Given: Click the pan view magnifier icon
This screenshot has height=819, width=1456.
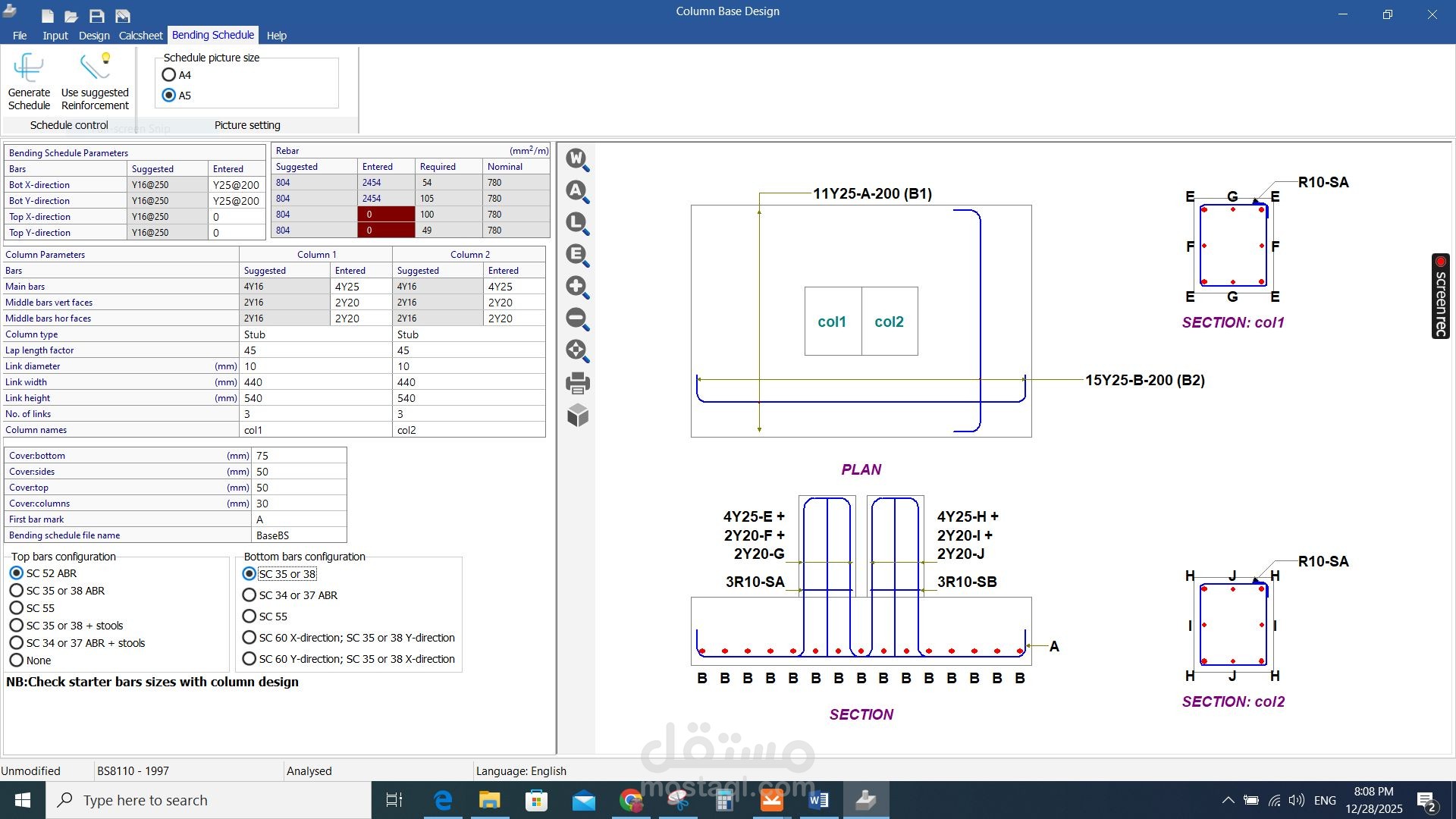Looking at the screenshot, I should 577,350.
